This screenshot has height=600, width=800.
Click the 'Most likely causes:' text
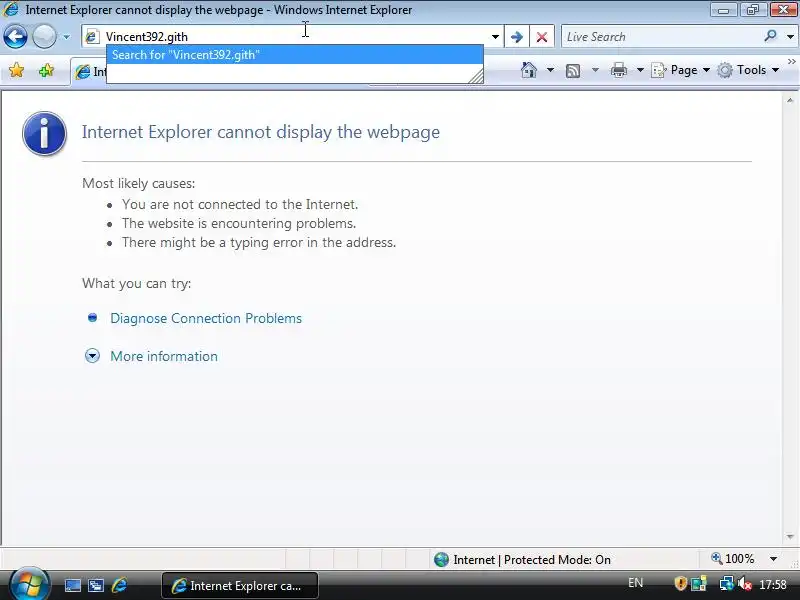138,183
